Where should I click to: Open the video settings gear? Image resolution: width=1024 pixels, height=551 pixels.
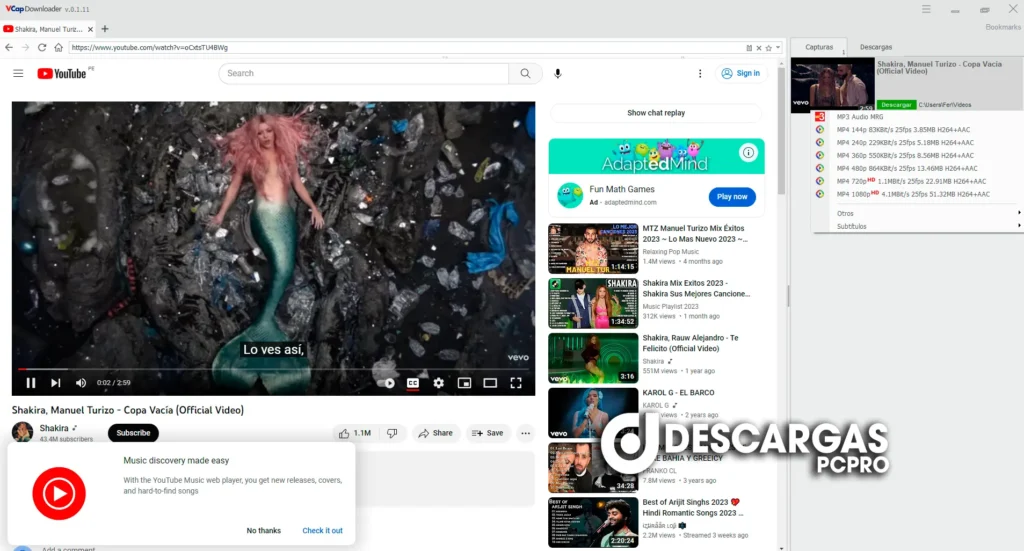point(438,382)
